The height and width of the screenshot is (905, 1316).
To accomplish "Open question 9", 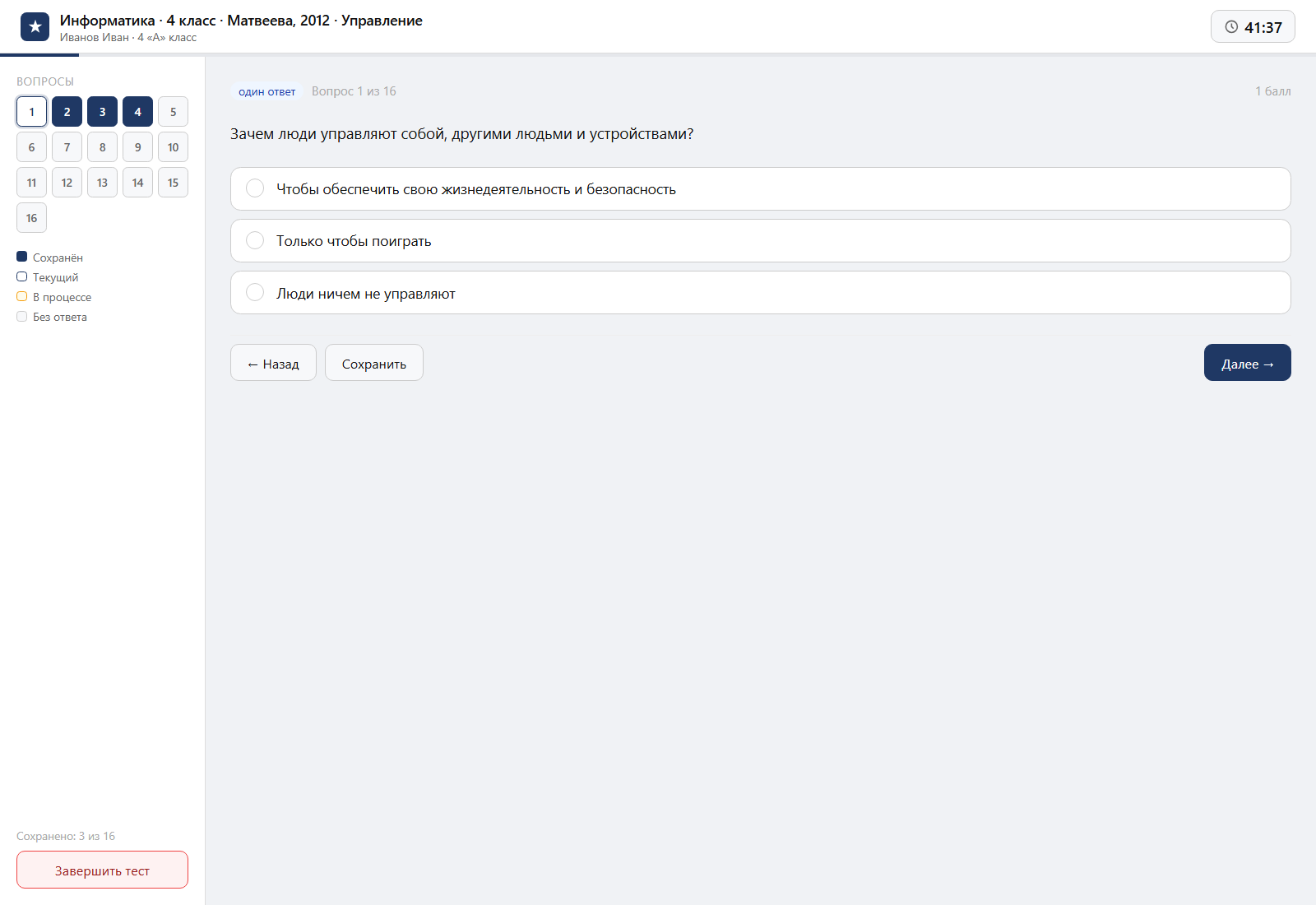I will coord(137,147).
